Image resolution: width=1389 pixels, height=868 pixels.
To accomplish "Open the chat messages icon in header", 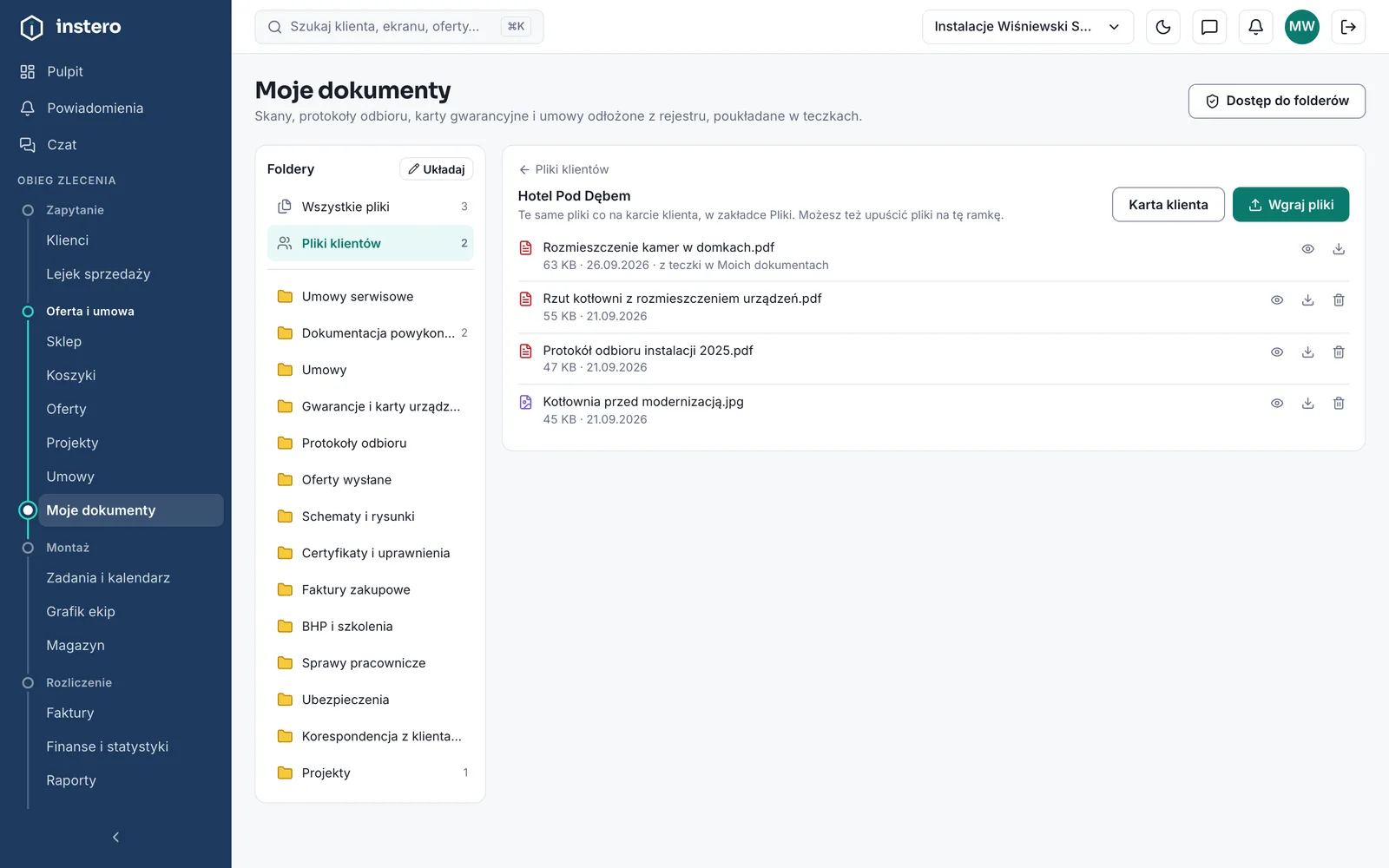I will pos(1209,27).
